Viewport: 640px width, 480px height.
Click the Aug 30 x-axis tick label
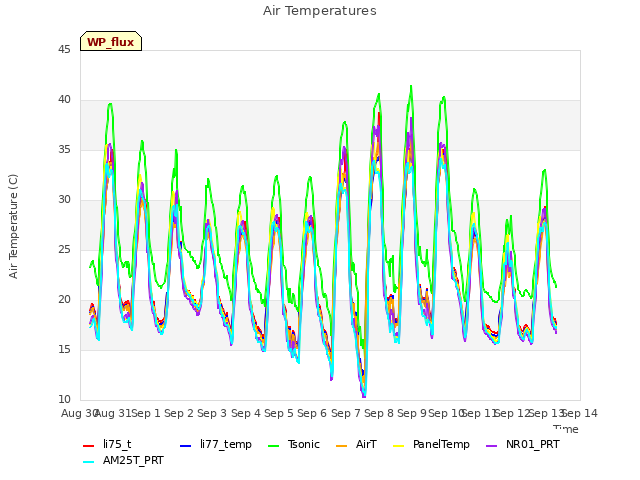(79, 413)
